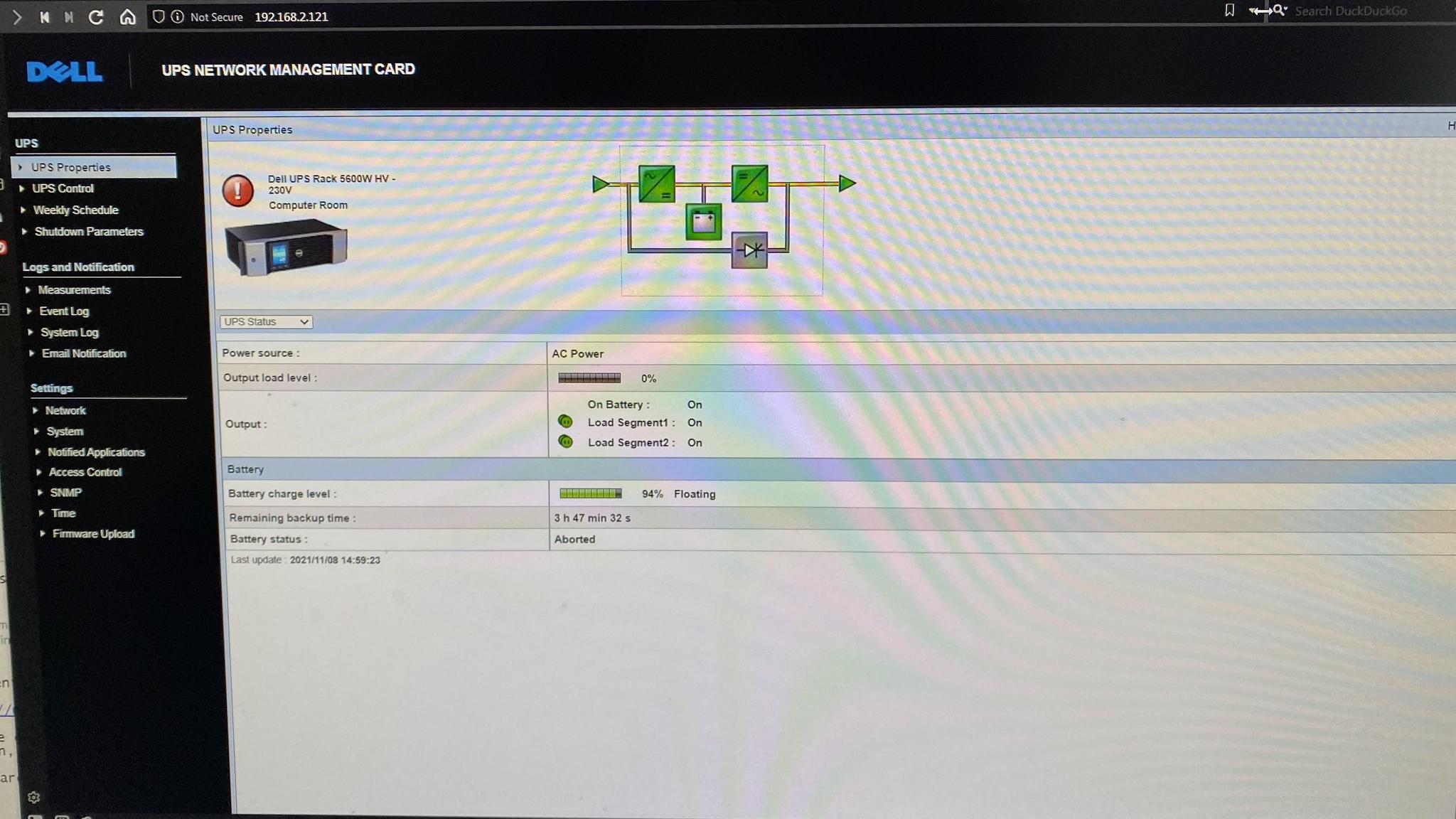1456x819 pixels.
Task: Click the rectifier AC/DC block icon
Action: [656, 184]
